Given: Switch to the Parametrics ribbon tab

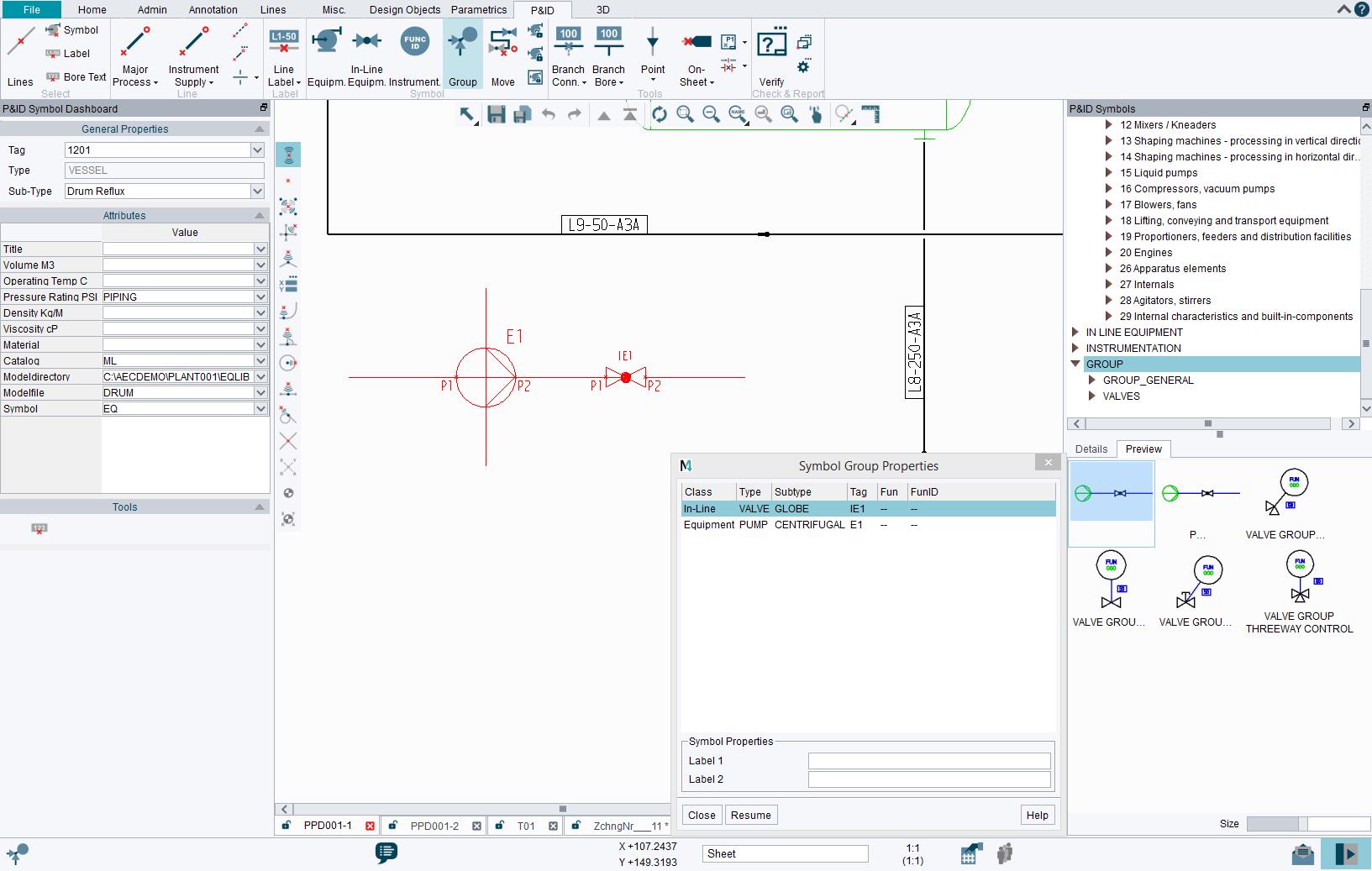Looking at the screenshot, I should [478, 9].
